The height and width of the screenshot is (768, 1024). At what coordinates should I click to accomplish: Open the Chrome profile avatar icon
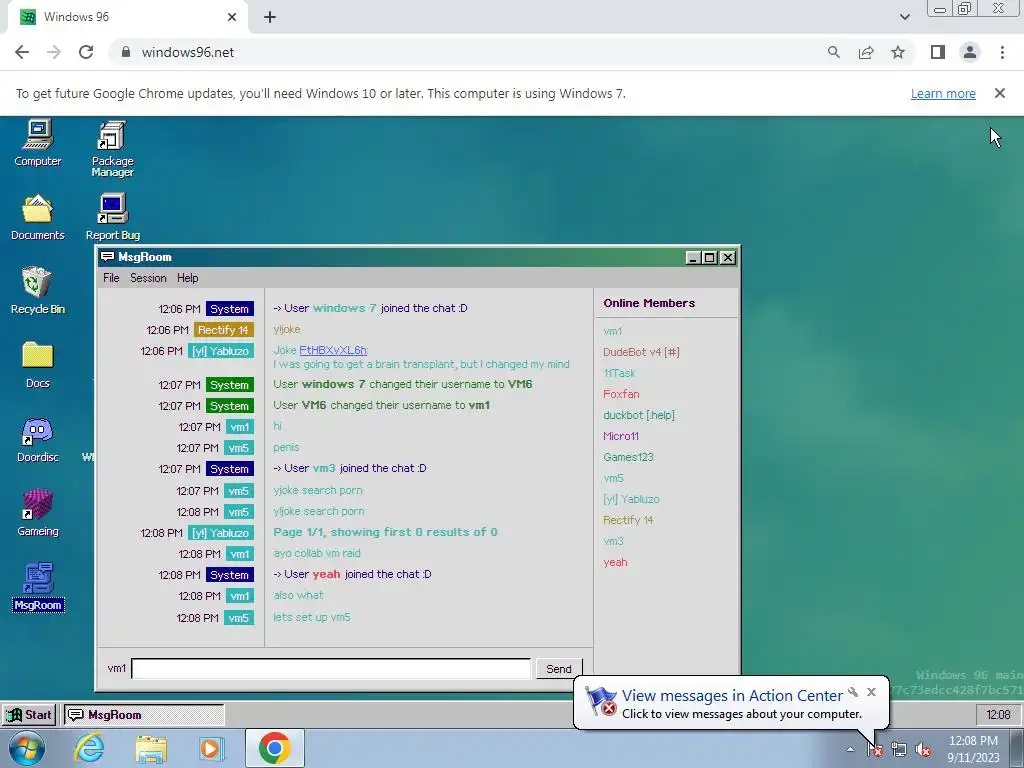[x=970, y=52]
